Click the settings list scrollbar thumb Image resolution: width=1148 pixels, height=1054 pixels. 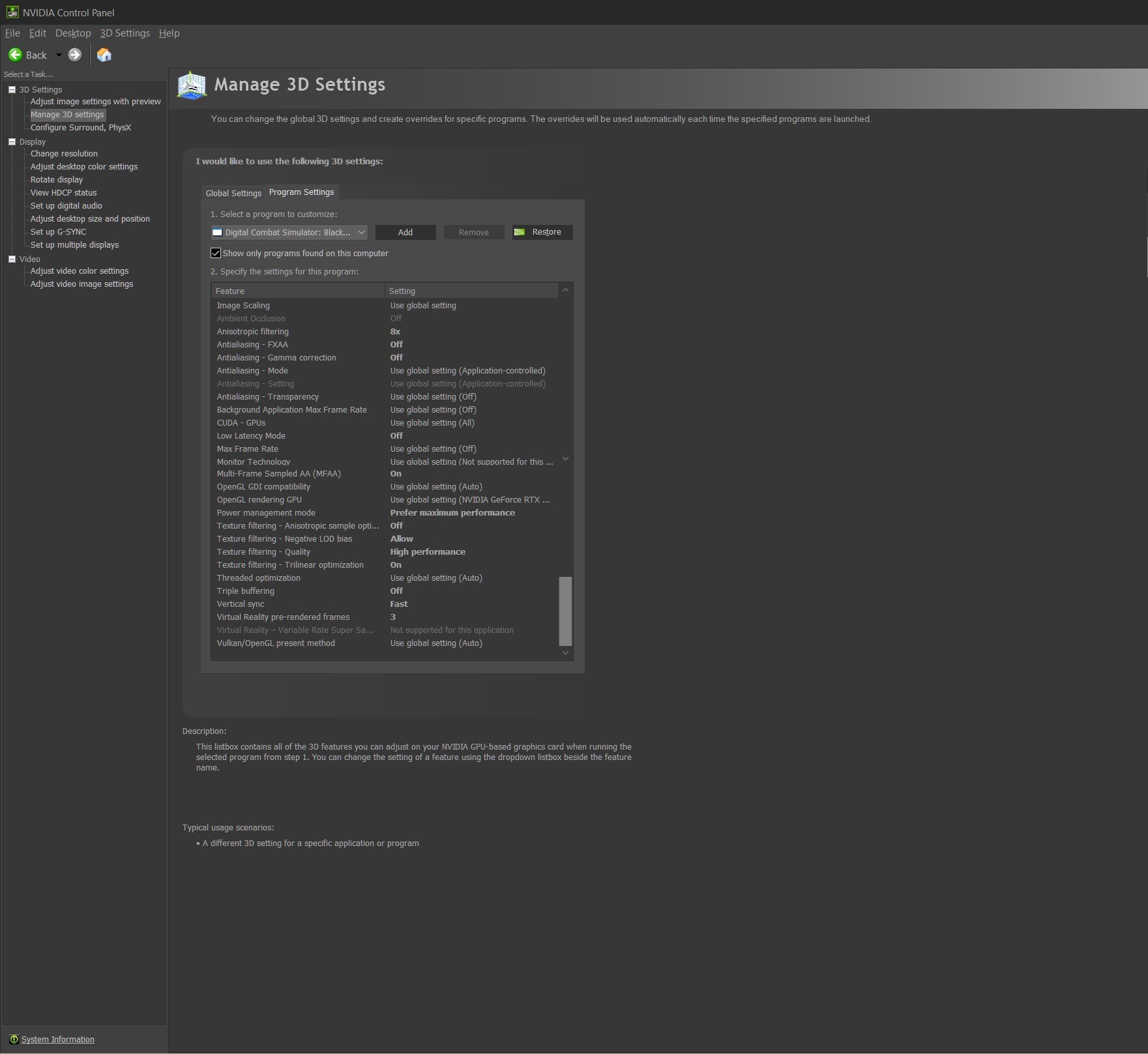(565, 611)
